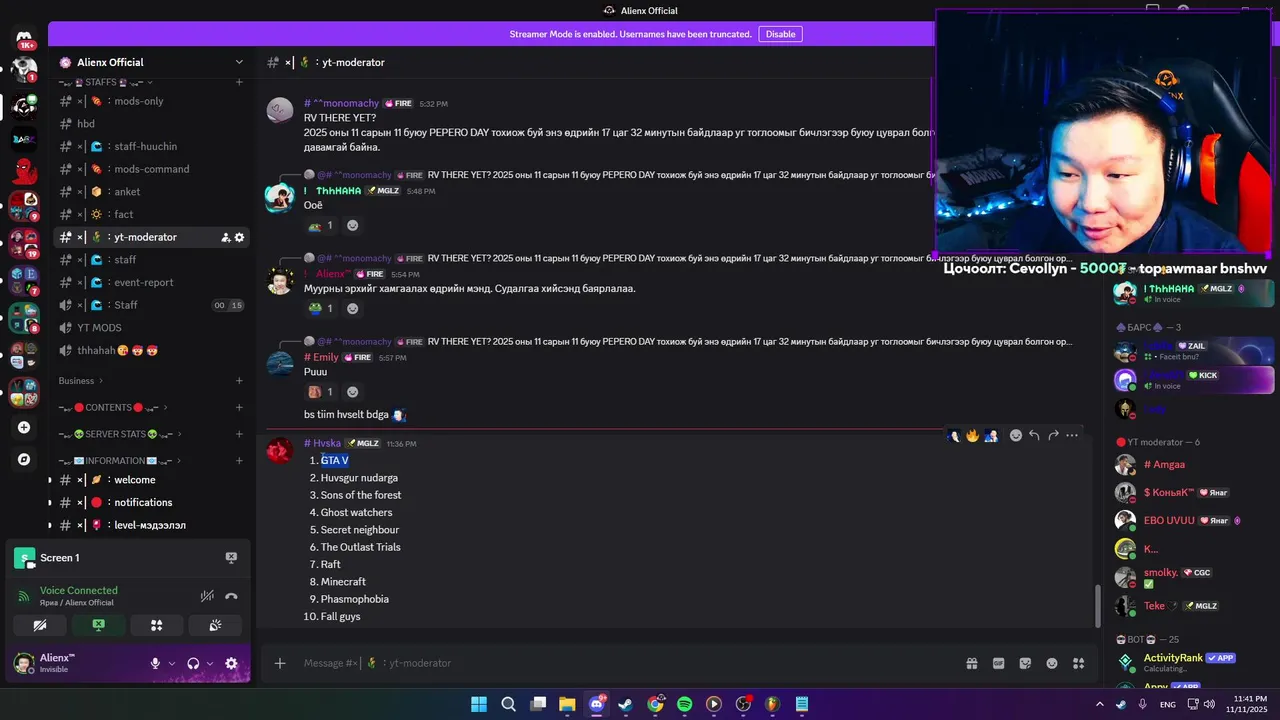Stop streaming Screen 1
Image resolution: width=1280 pixels, height=720 pixels.
coord(231,558)
